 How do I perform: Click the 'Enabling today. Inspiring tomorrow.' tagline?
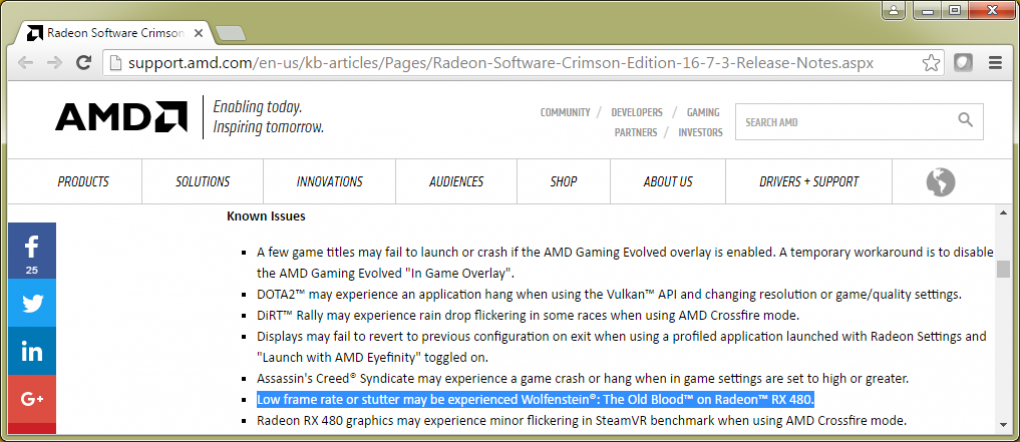pyautogui.click(x=268, y=117)
